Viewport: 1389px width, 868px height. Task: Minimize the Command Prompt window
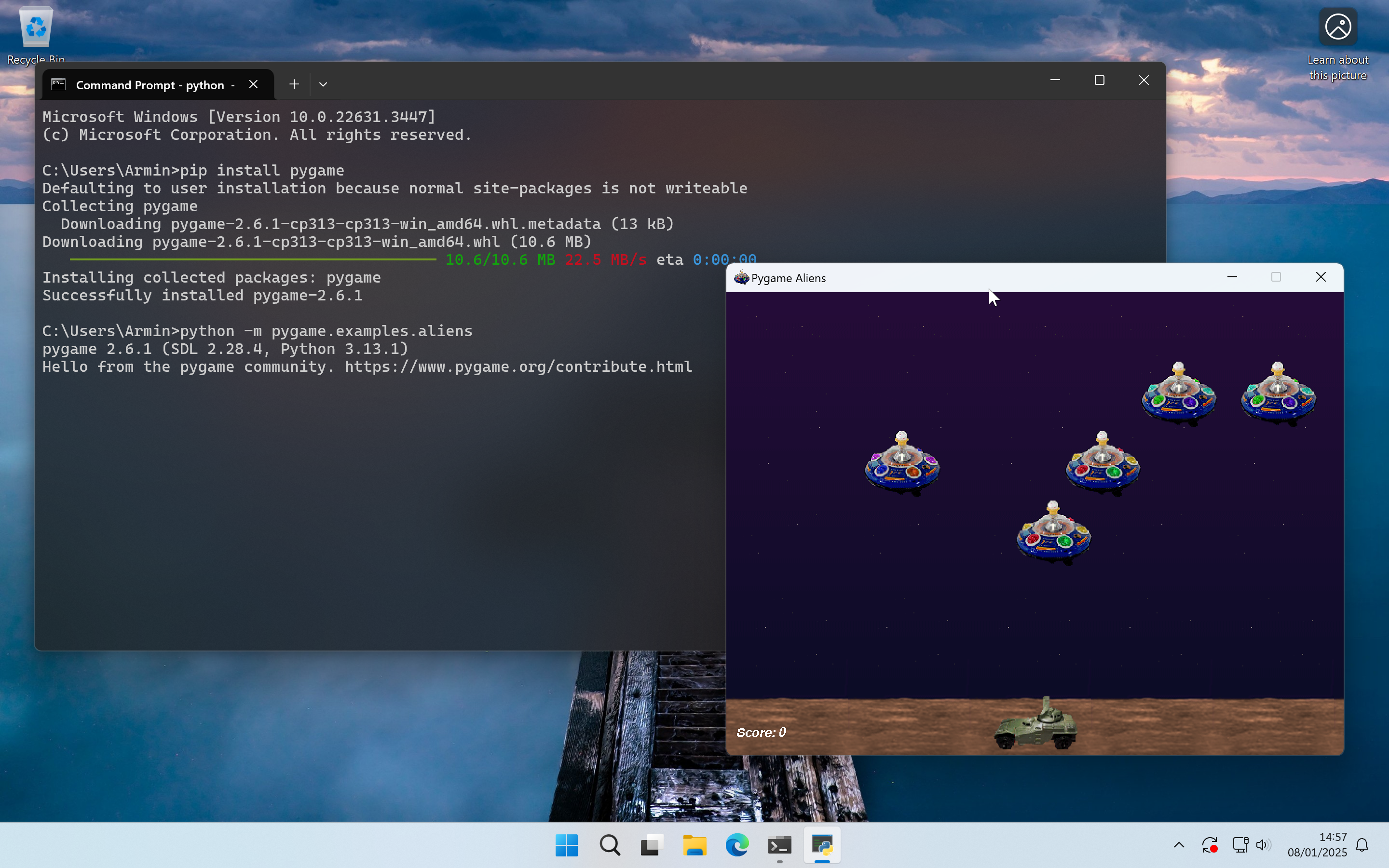1055,81
